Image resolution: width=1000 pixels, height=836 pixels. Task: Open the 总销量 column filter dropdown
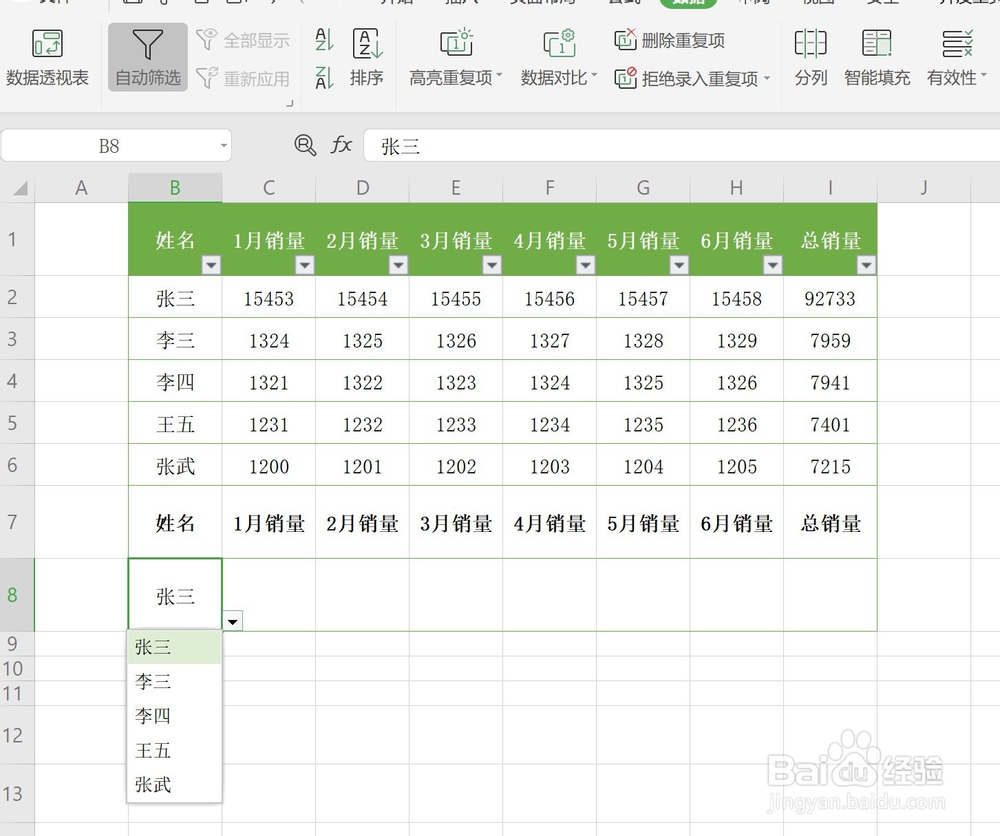[866, 265]
